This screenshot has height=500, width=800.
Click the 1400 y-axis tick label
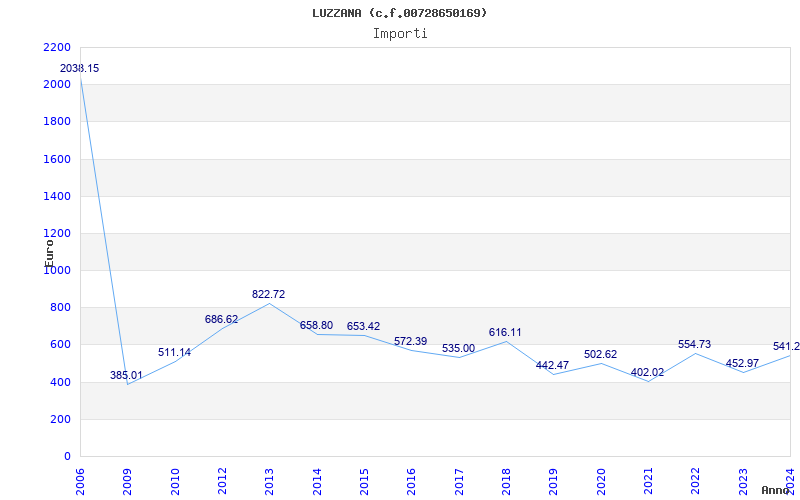coord(57,196)
